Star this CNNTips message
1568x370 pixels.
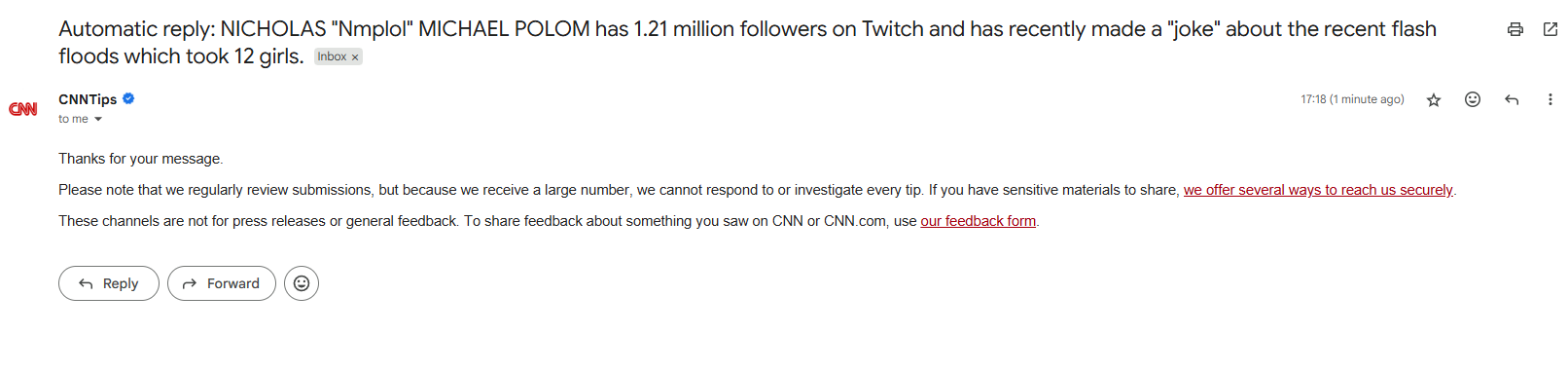pos(1434,99)
